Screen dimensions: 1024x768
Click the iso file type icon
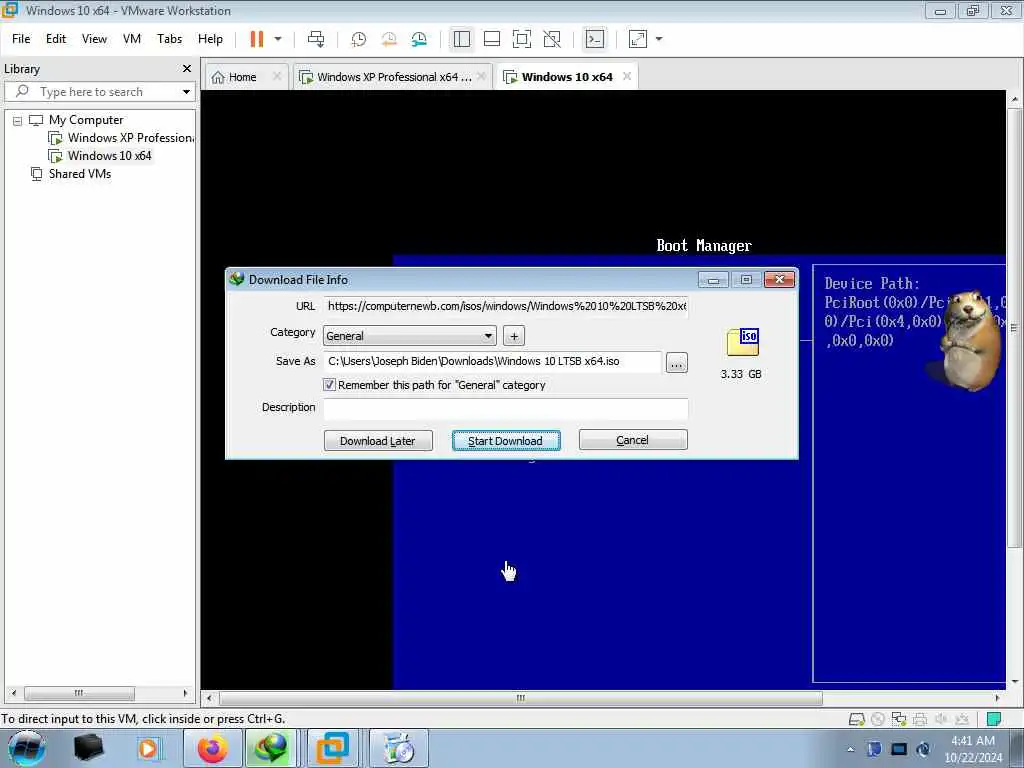point(743,343)
